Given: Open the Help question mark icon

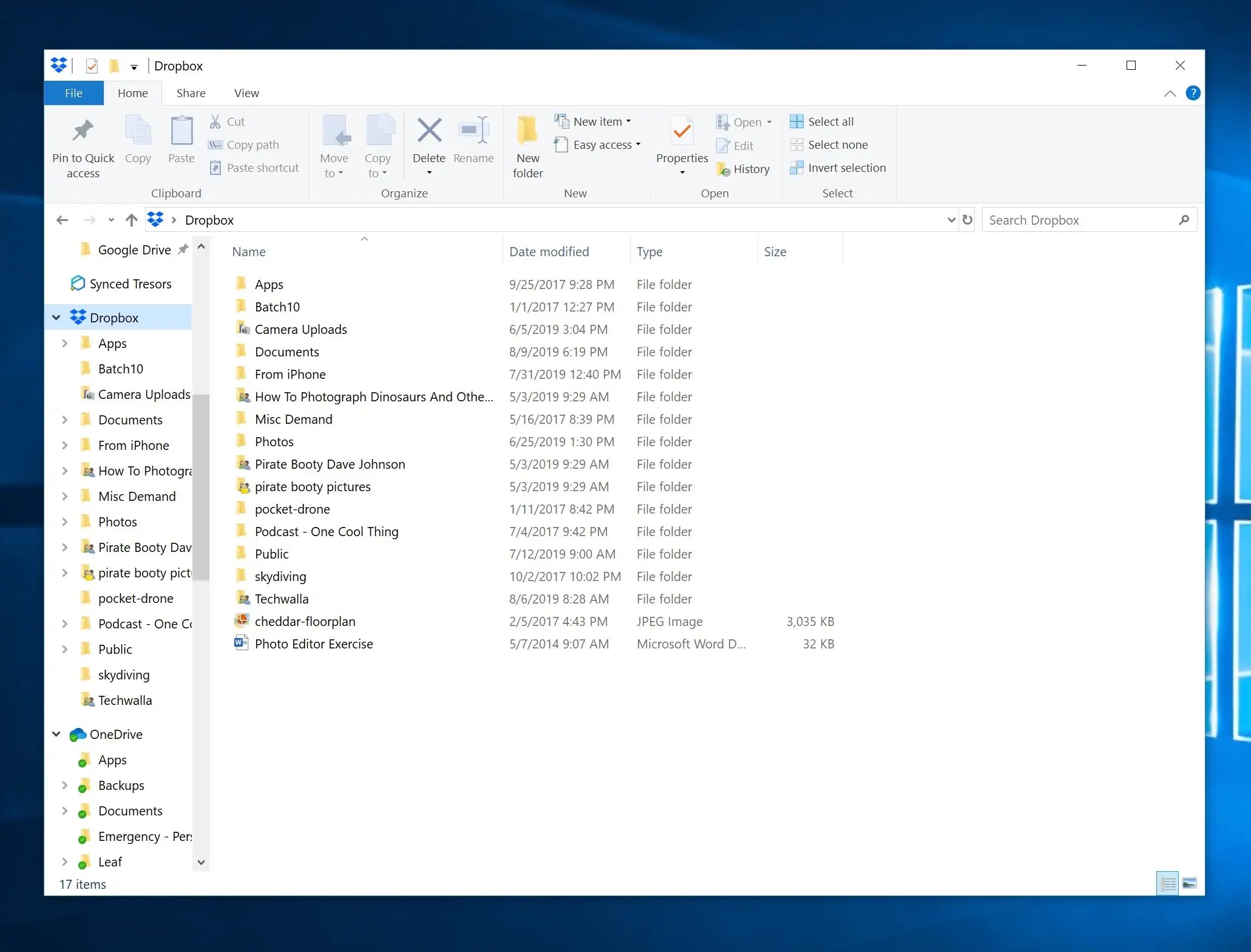Looking at the screenshot, I should point(1193,93).
